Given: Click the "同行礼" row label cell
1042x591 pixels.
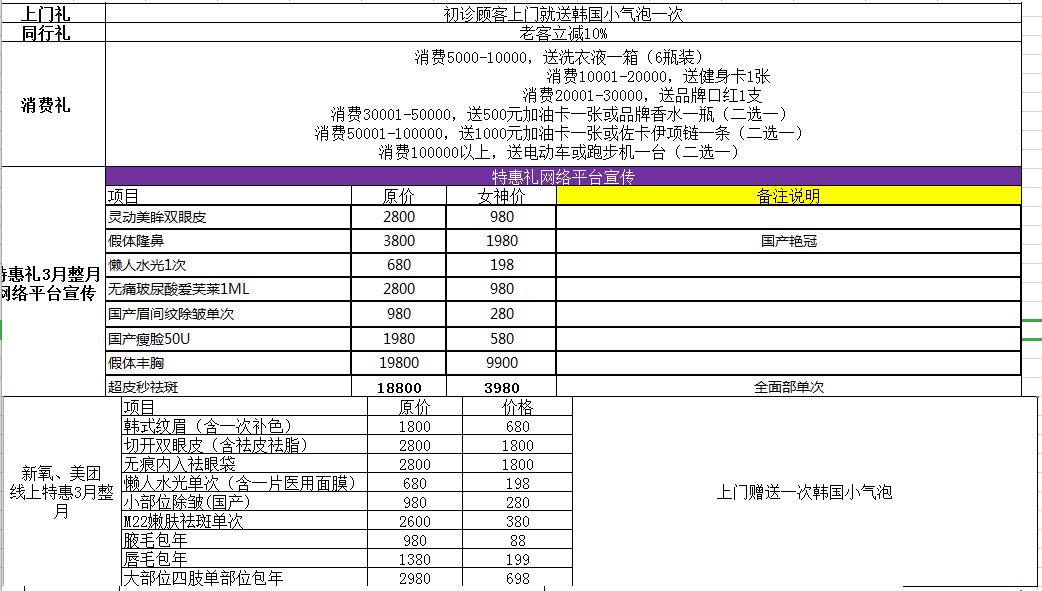Looking at the screenshot, I should (52, 33).
